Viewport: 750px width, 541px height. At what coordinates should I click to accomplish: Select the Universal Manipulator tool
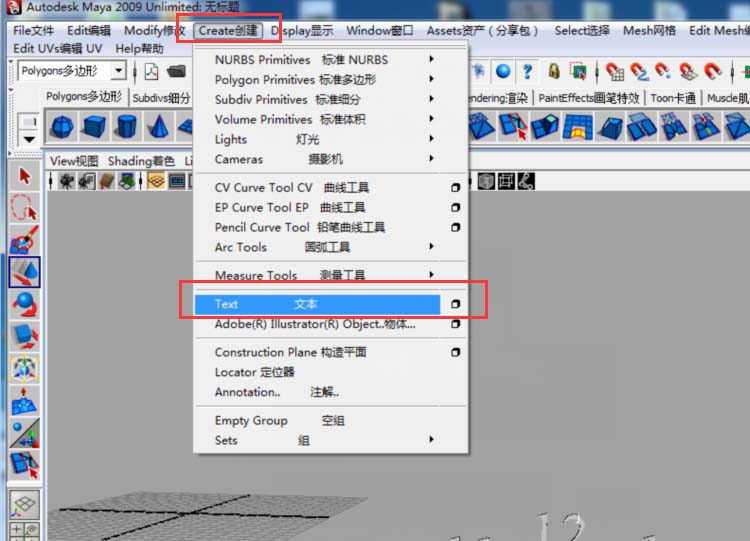coord(24,369)
